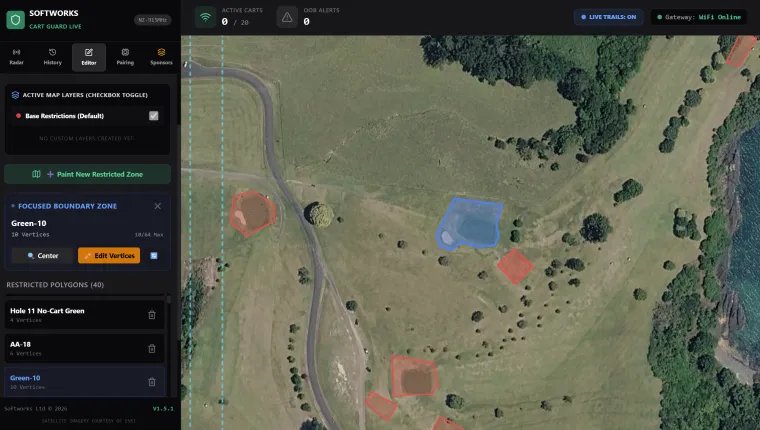Select the blue Green-10 polygon on map
760x430 pixels.
coord(469,224)
